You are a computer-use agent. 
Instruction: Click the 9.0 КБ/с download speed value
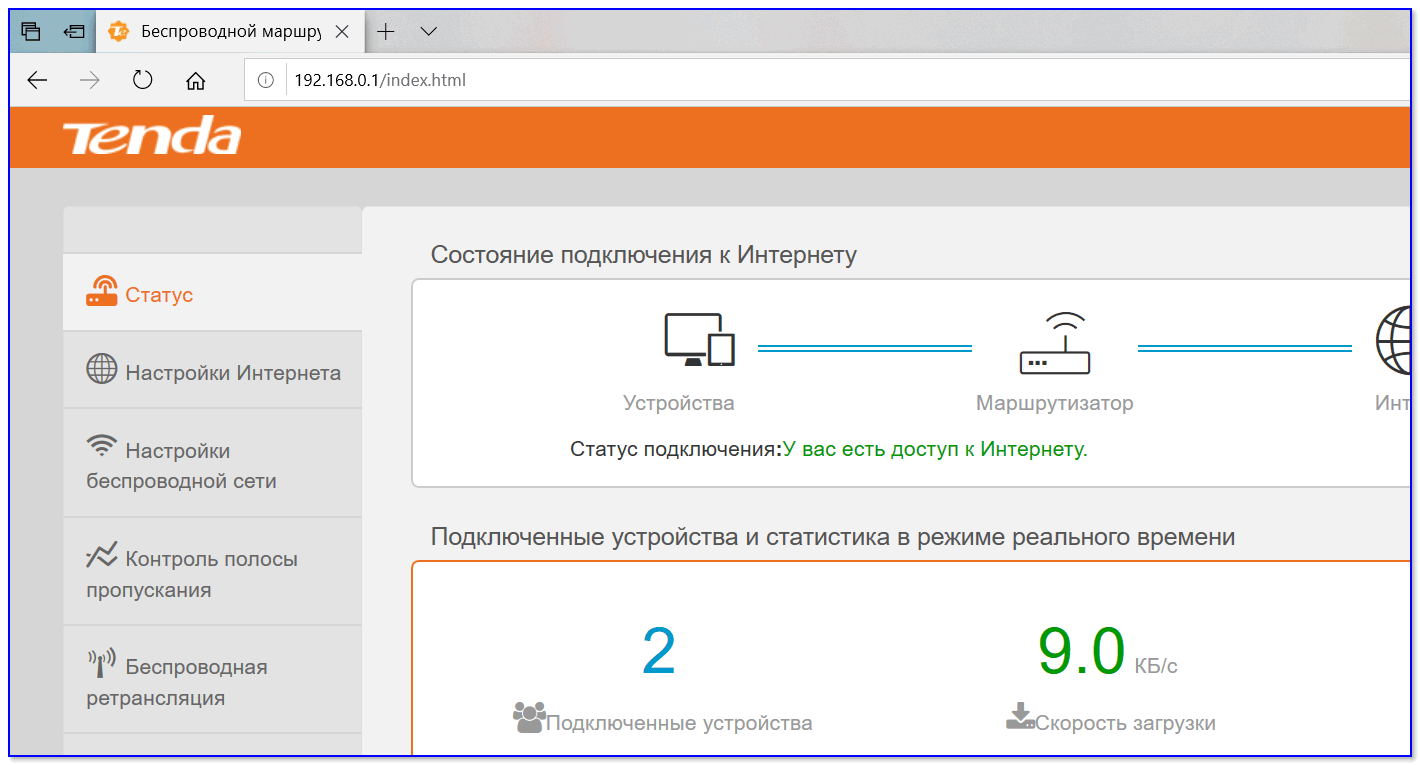coord(1107,651)
